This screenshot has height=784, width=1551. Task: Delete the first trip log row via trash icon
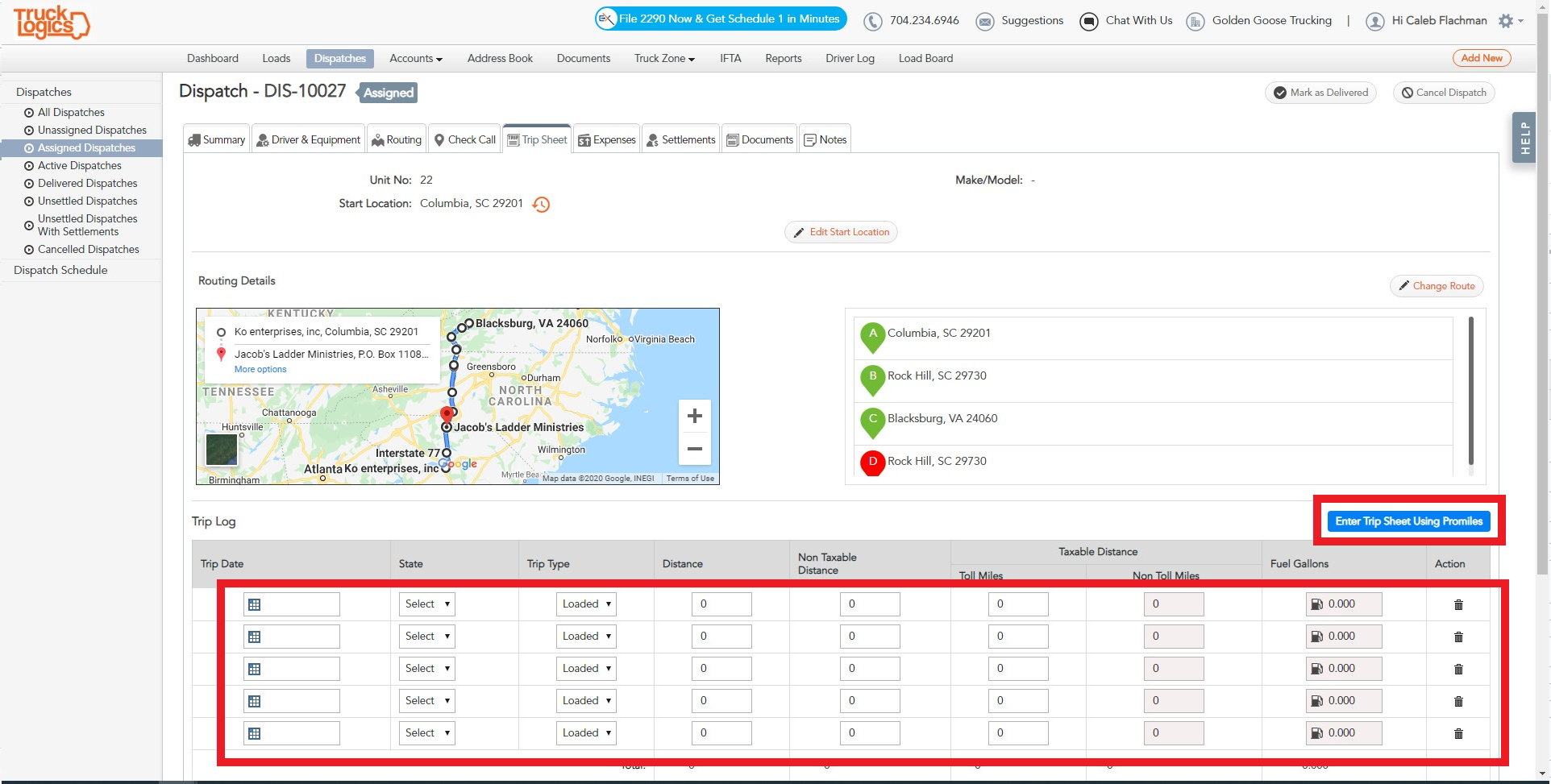pyautogui.click(x=1457, y=604)
